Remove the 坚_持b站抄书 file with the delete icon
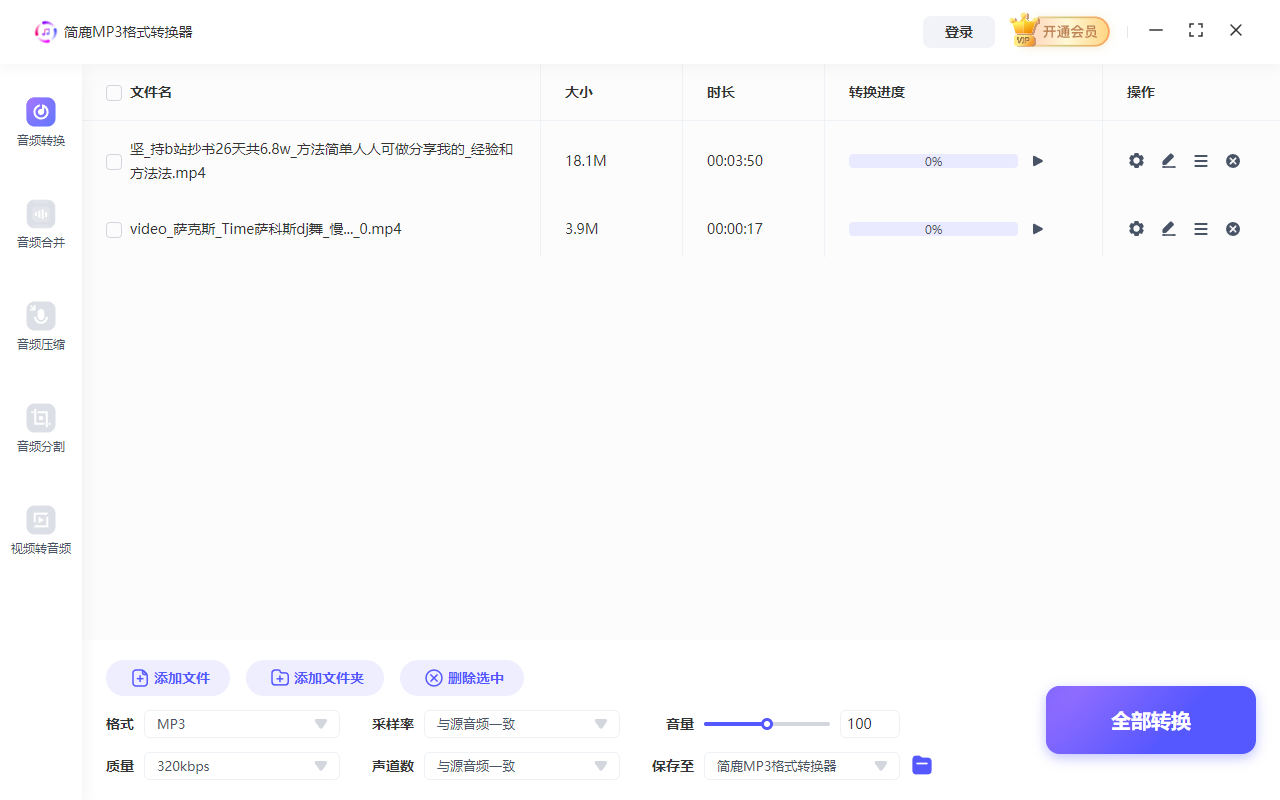 click(x=1232, y=160)
